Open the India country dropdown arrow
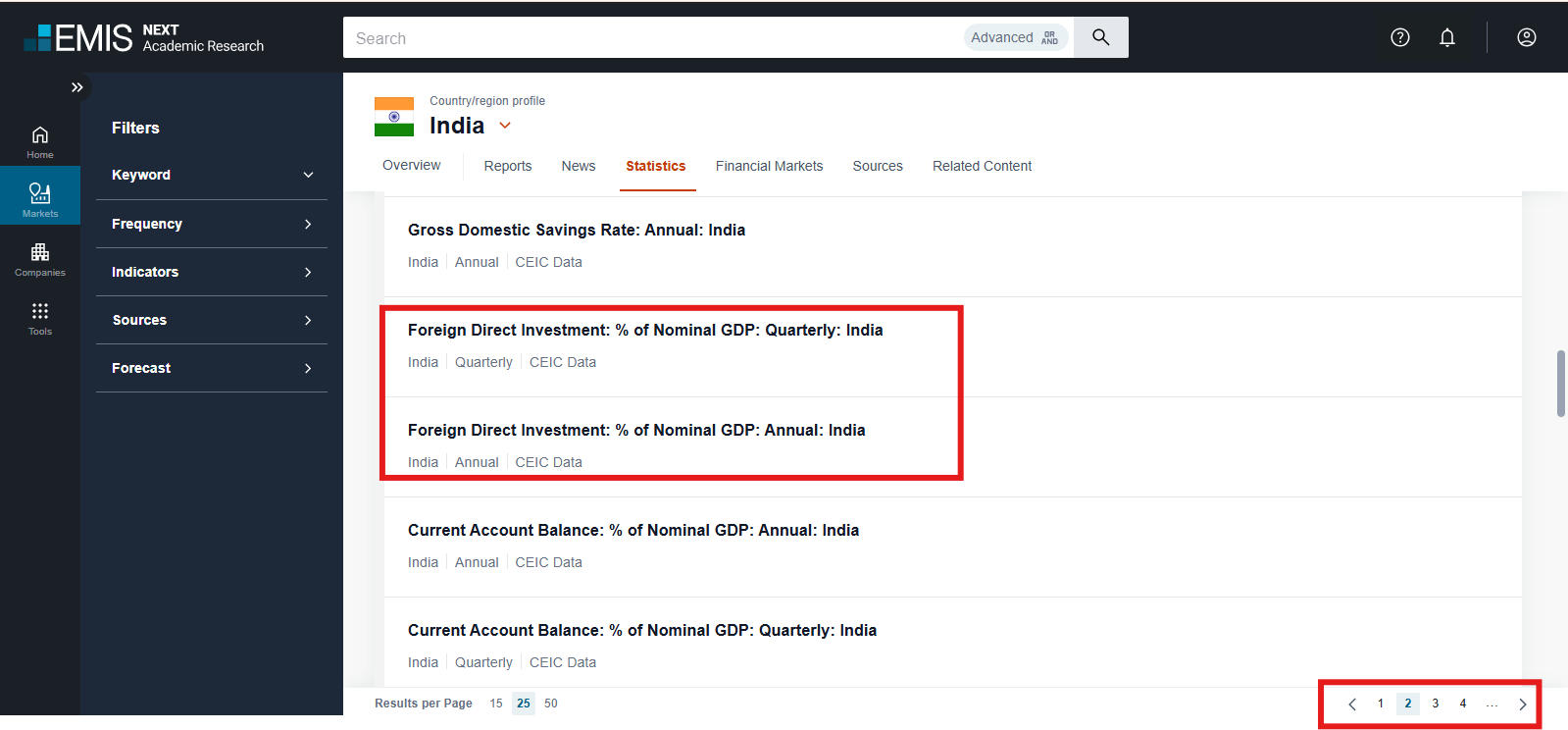 point(505,126)
